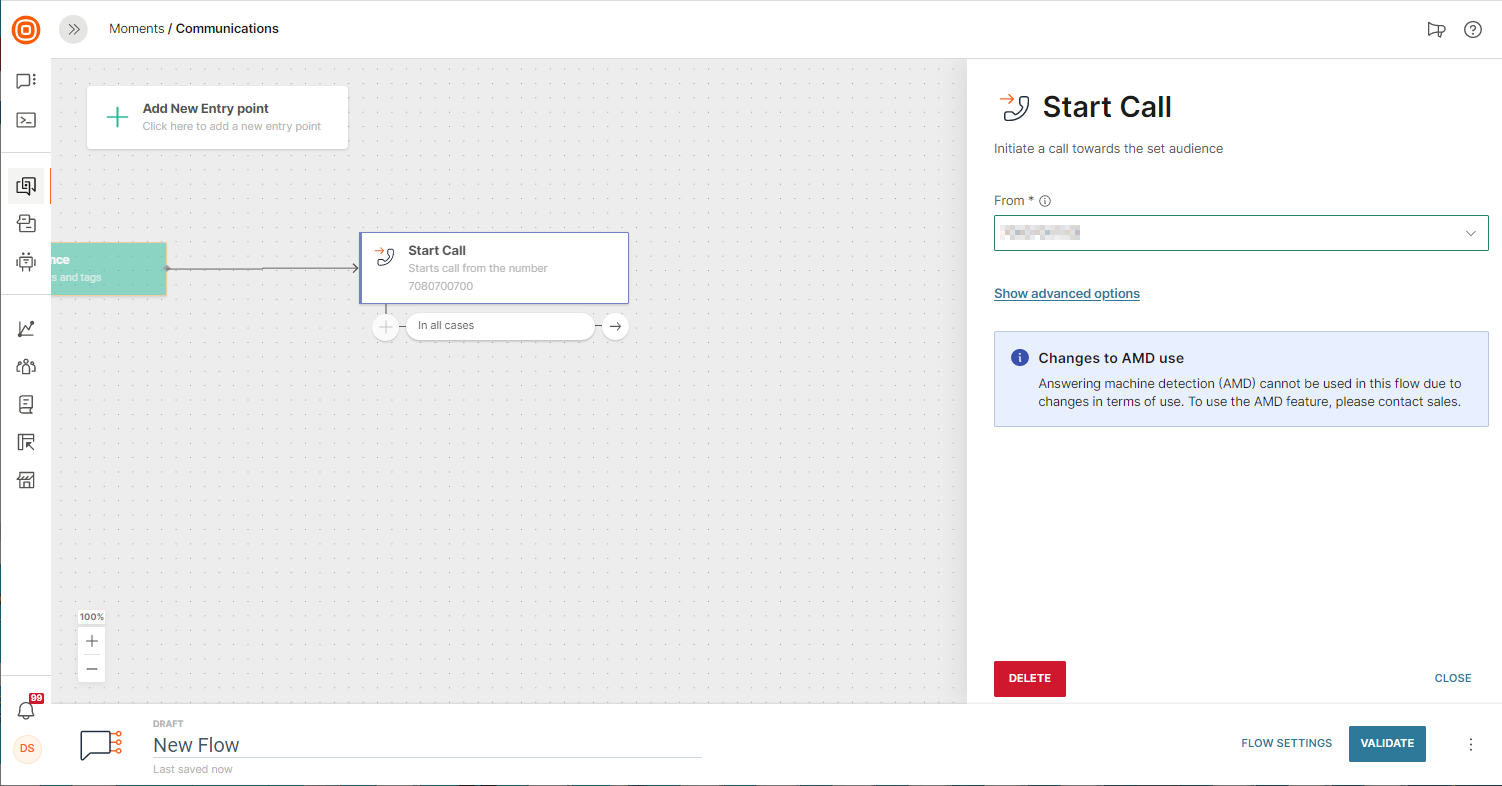Image resolution: width=1502 pixels, height=786 pixels.
Task: Open notifications bell with 99 badge
Action: point(27,709)
